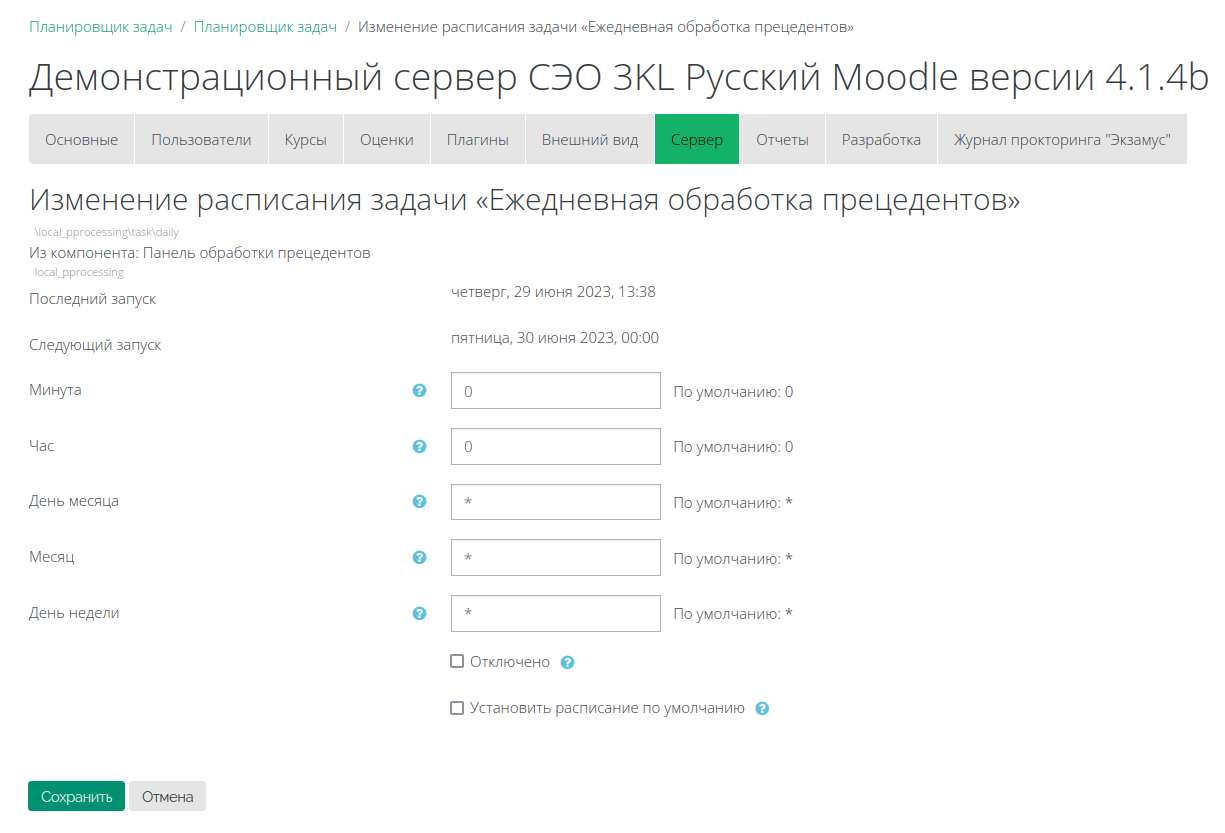1225x833 pixels.
Task: Enable the Отключено checkbox
Action: [457, 661]
